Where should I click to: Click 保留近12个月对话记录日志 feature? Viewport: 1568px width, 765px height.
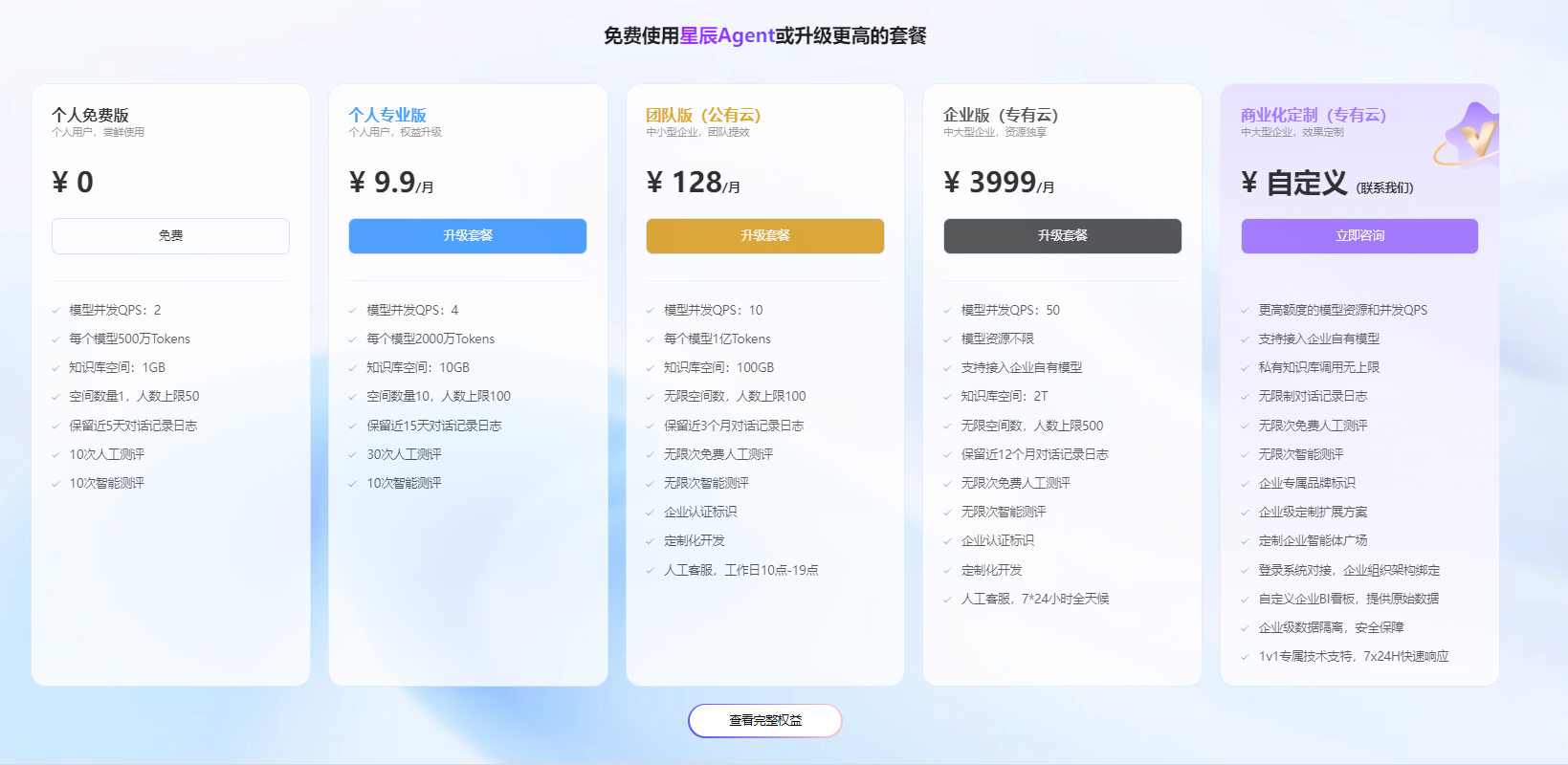(1034, 454)
